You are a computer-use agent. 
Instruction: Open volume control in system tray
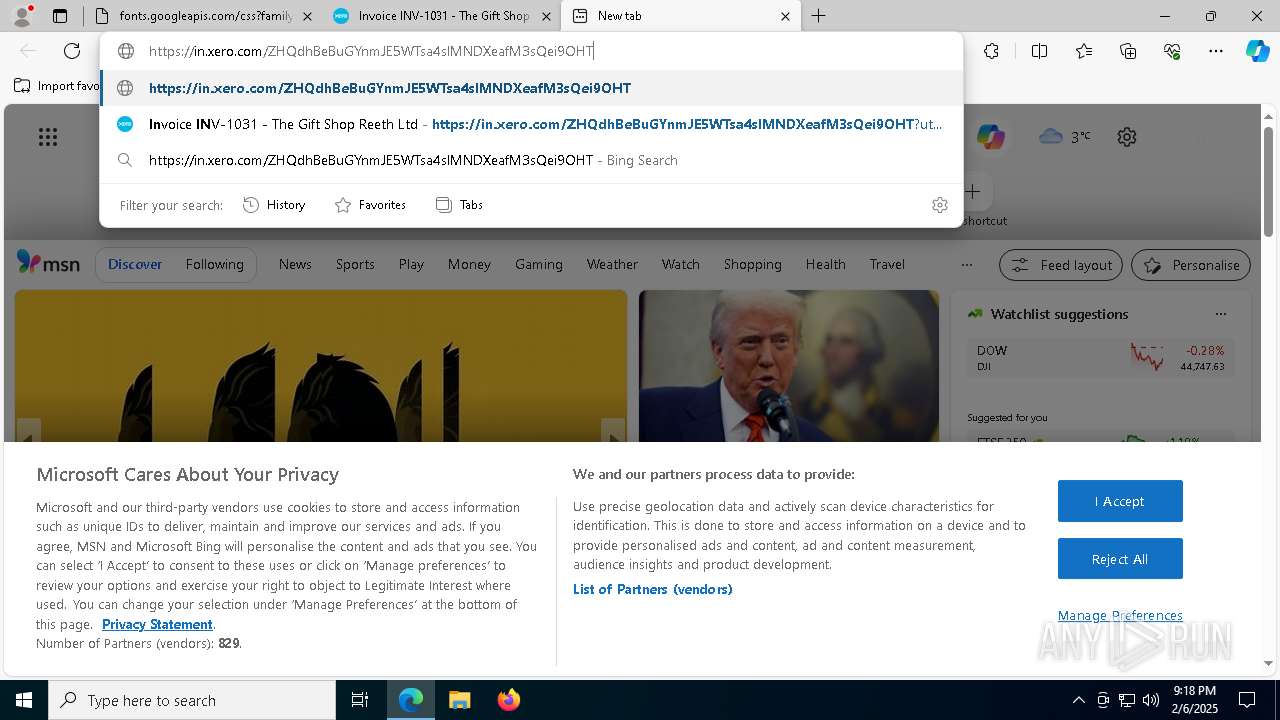(1151, 700)
